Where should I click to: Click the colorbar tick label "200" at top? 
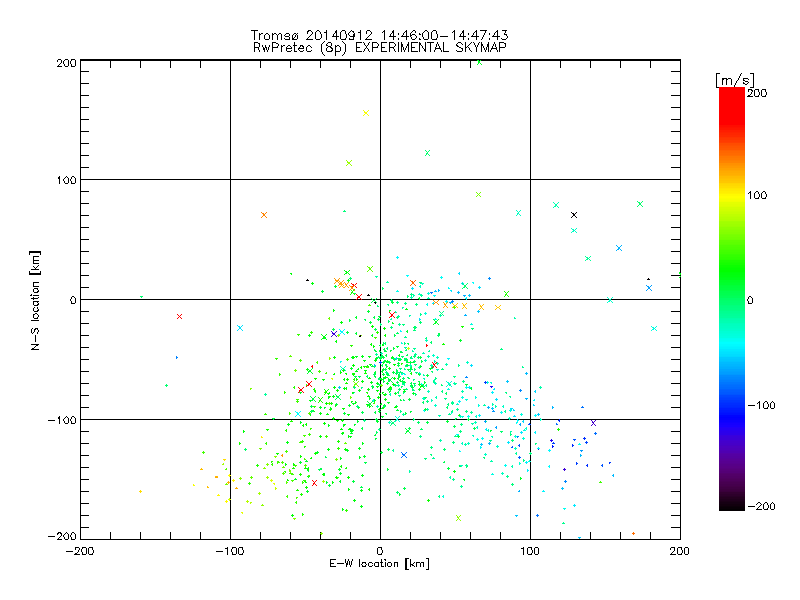point(757,93)
